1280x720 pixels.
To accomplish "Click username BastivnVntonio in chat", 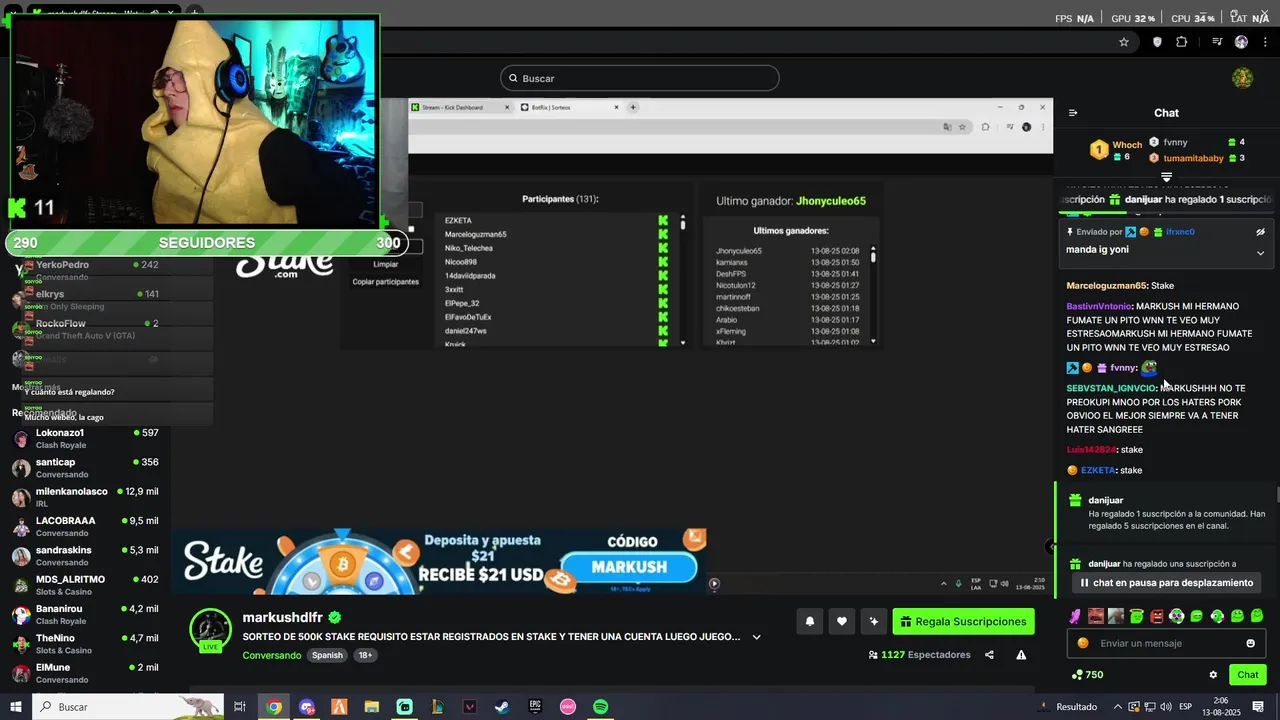I will tap(1099, 306).
